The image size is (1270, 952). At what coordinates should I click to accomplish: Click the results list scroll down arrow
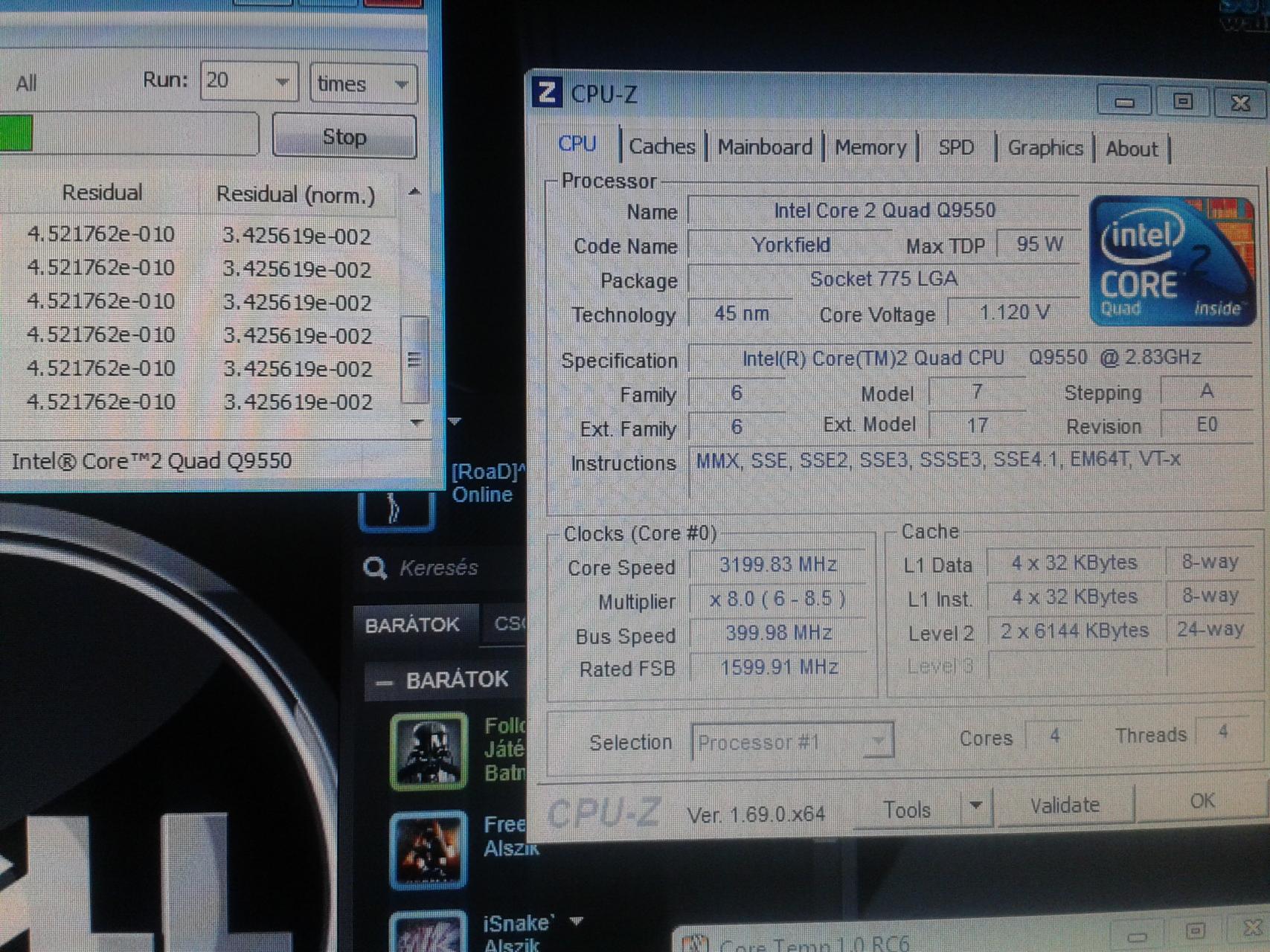click(417, 422)
